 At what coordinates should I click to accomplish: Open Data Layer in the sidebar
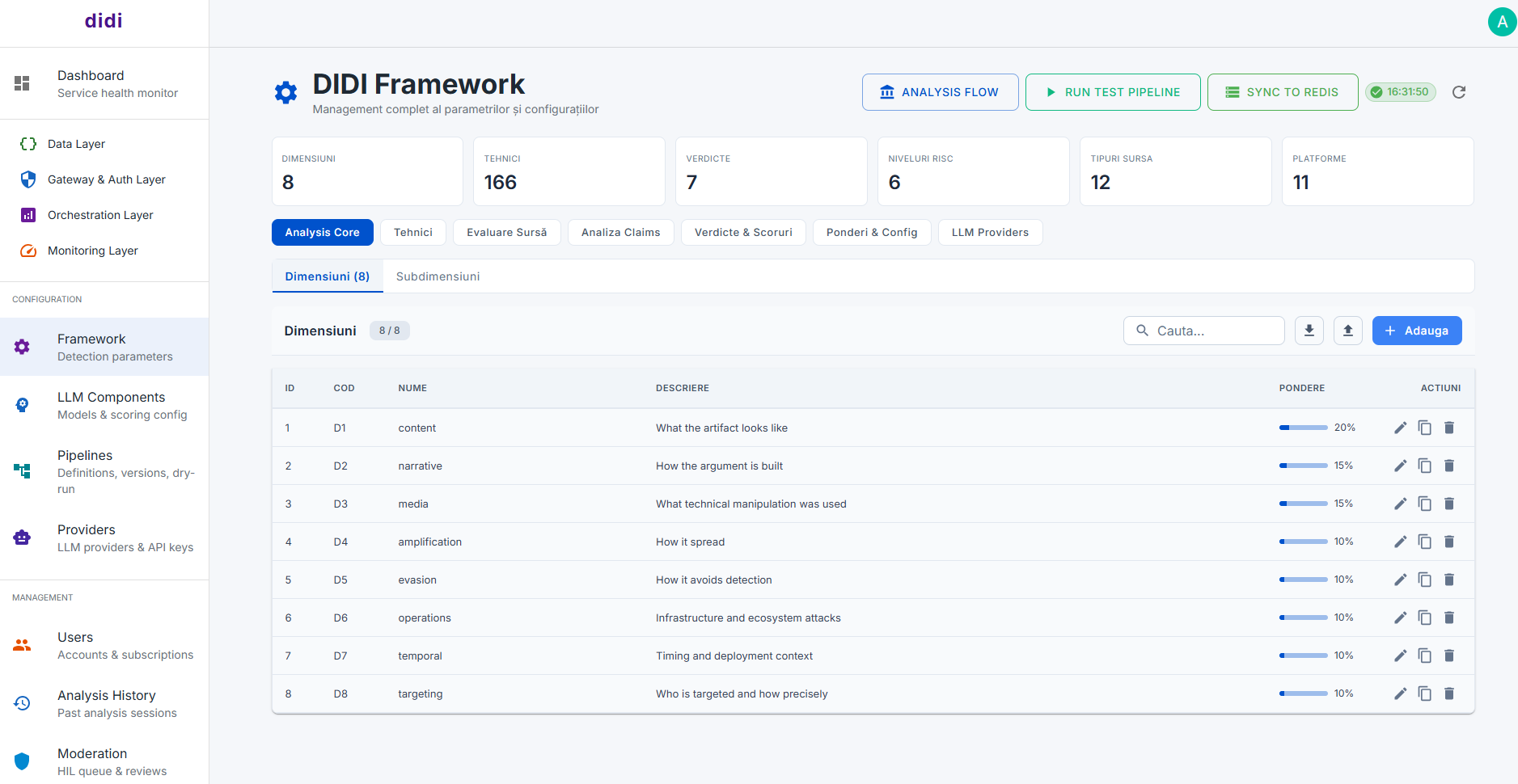pyautogui.click(x=104, y=144)
